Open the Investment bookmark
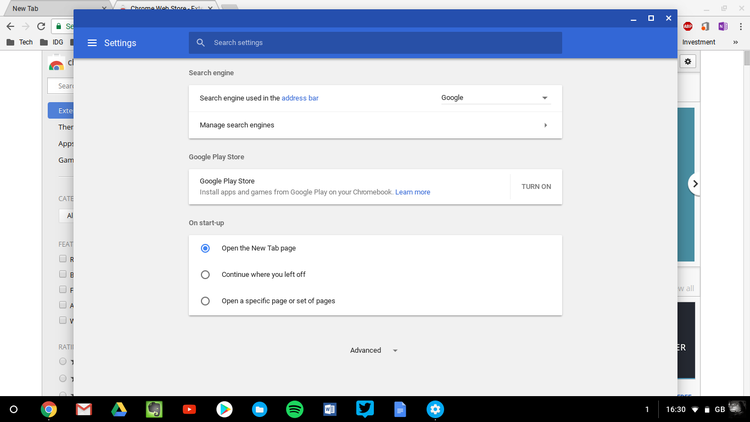Image resolution: width=750 pixels, height=422 pixels. [699, 42]
